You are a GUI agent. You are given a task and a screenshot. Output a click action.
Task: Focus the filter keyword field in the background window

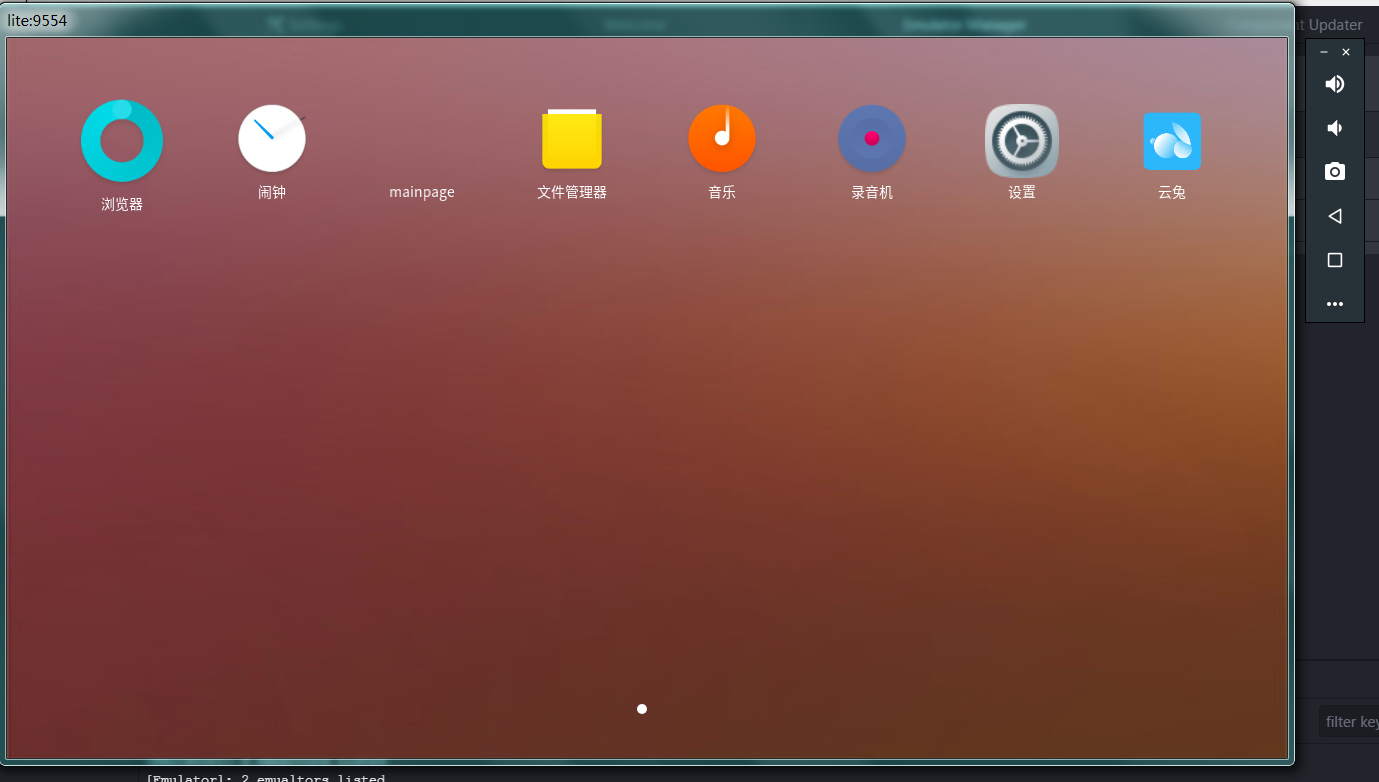click(x=1349, y=721)
